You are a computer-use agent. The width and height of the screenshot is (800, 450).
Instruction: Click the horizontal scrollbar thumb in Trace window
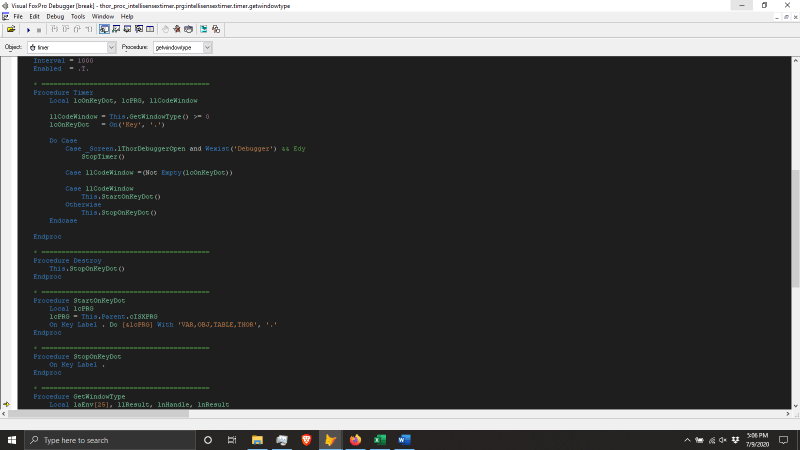(98, 414)
